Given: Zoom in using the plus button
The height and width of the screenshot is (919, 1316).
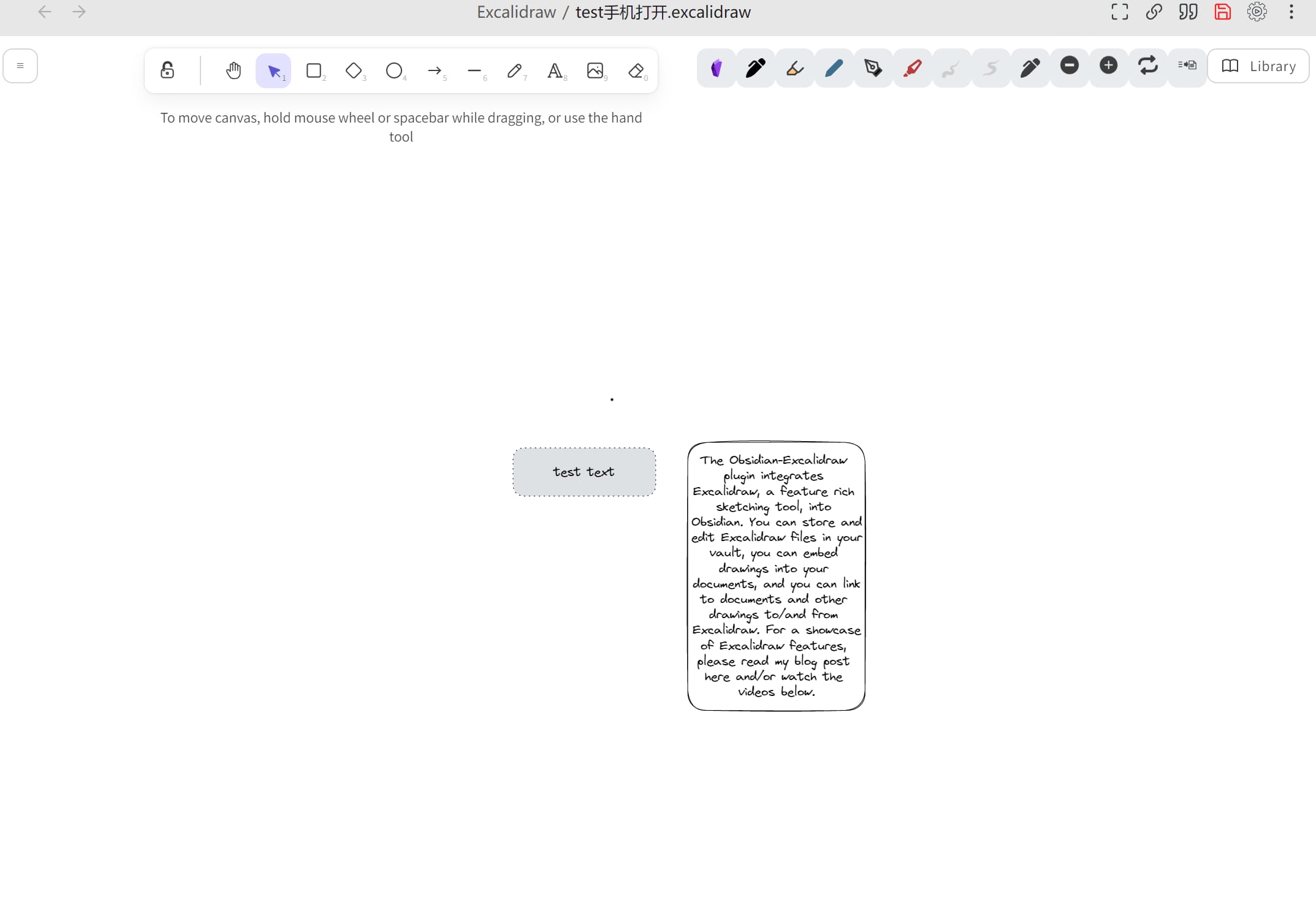Looking at the screenshot, I should point(1108,65).
